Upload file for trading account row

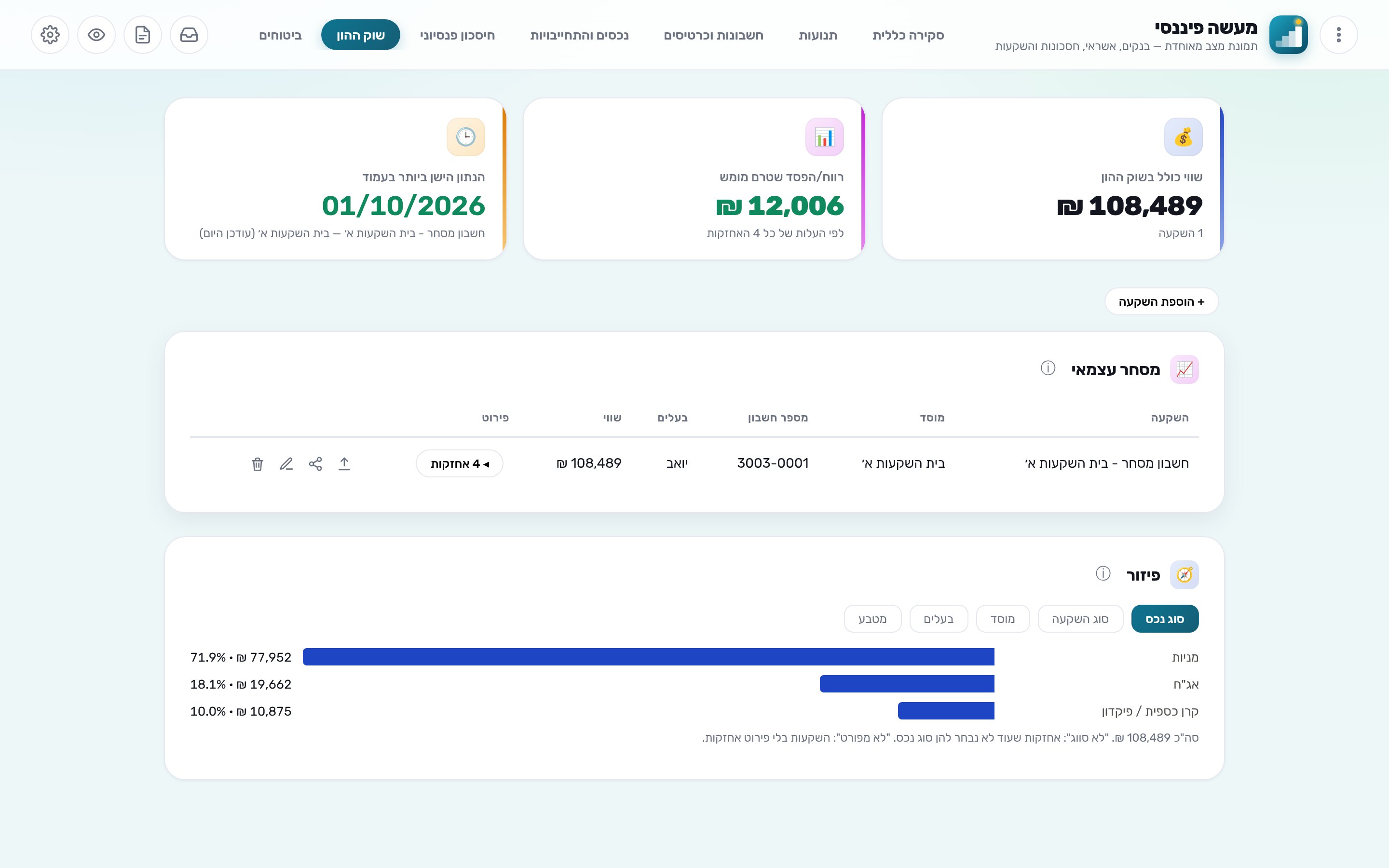(344, 464)
